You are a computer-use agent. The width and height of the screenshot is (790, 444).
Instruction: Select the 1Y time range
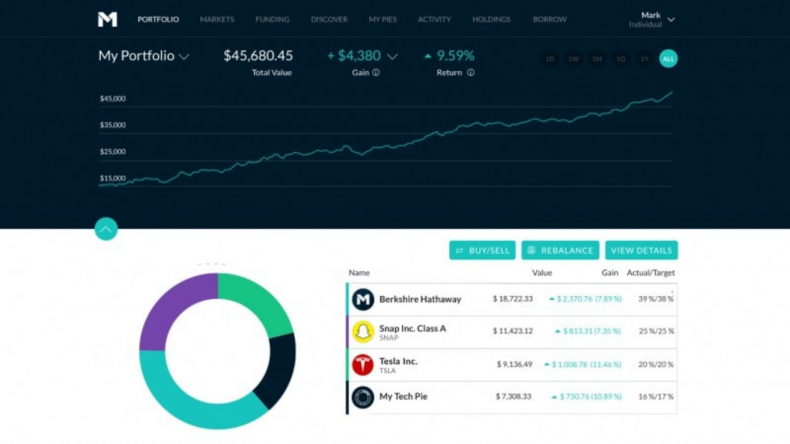pos(644,59)
